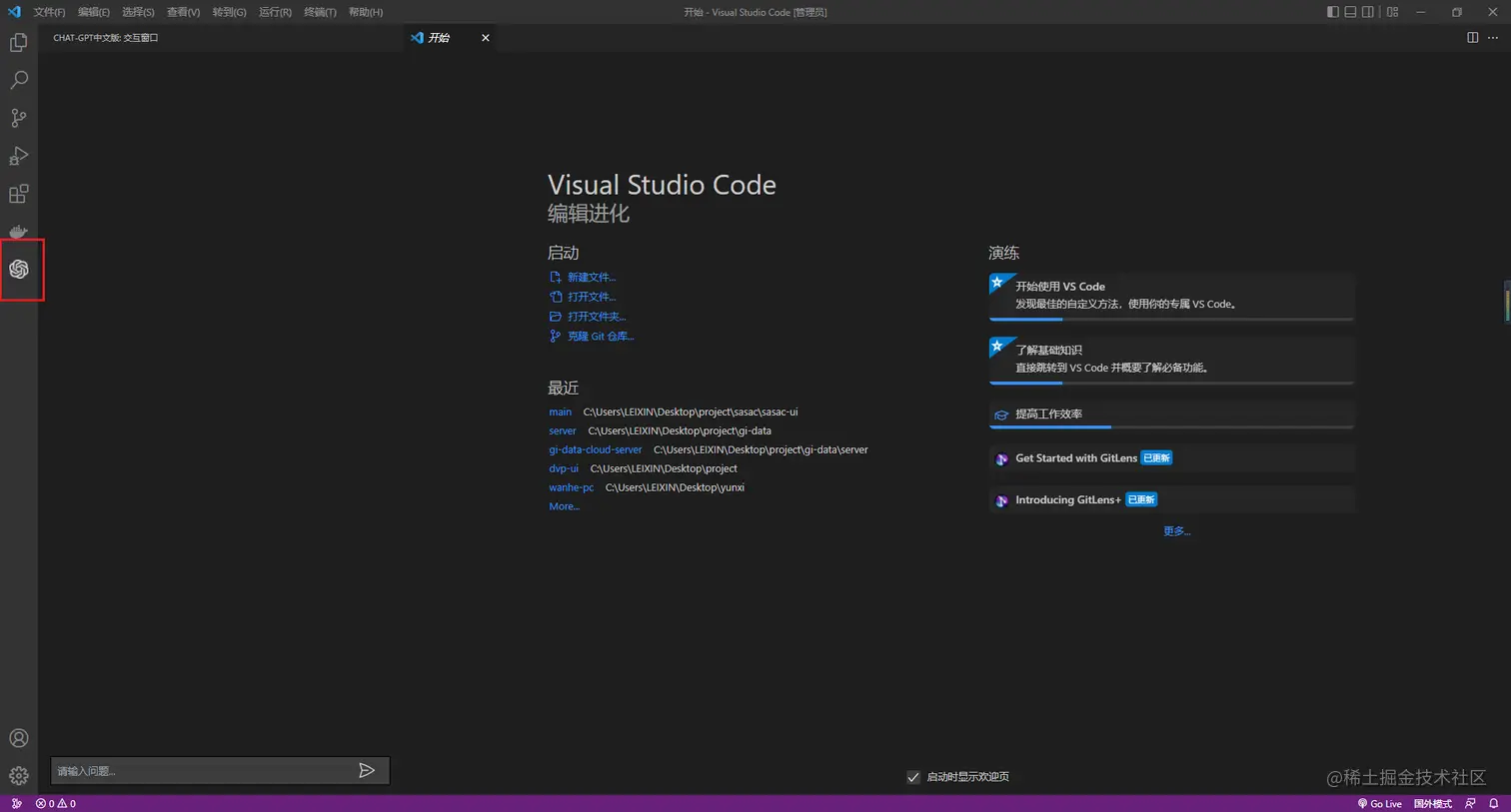Click Go Live in status bar

pos(1379,803)
